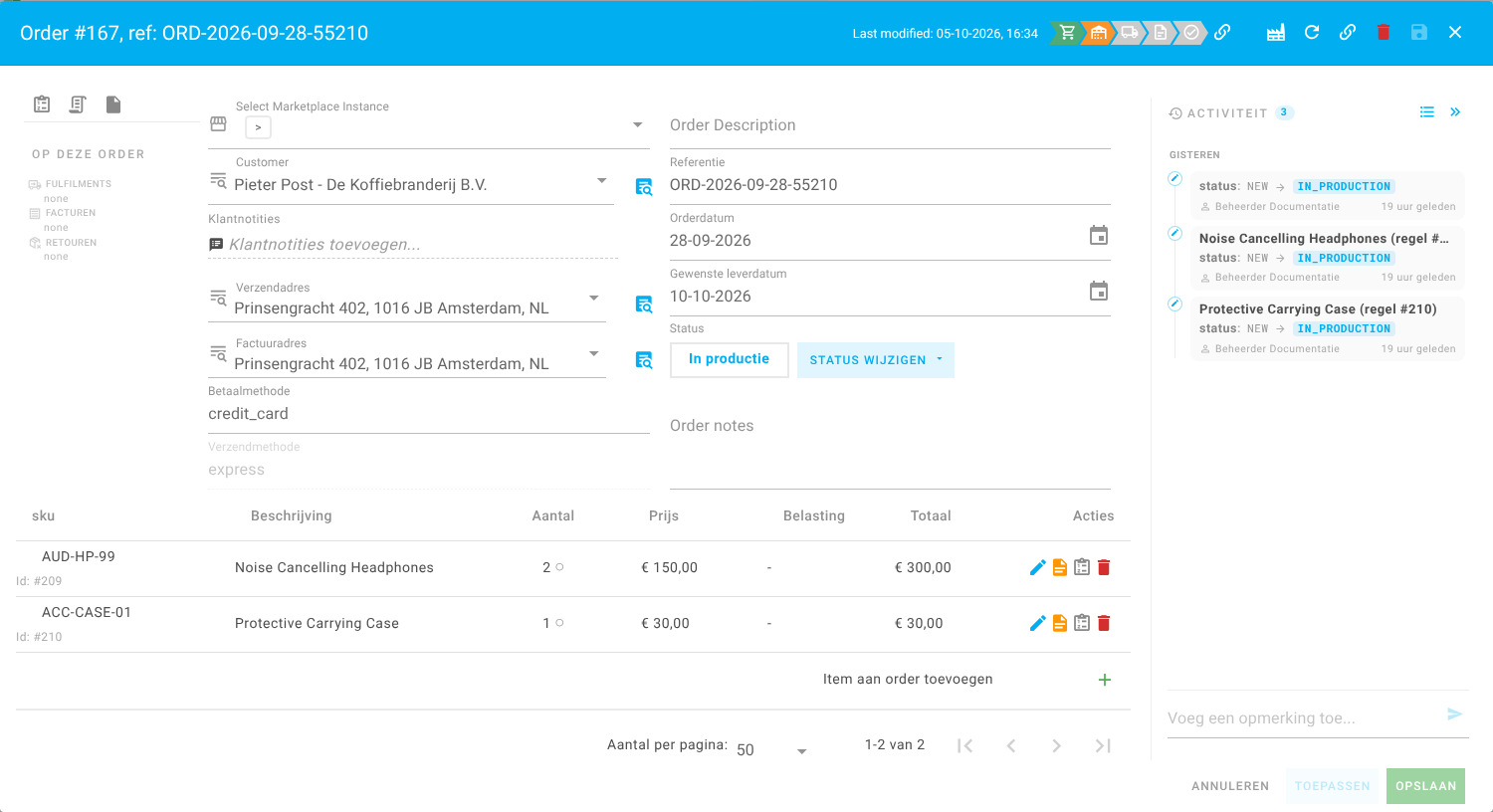
Task: Change the Aantal per pagina dropdown
Action: click(771, 749)
